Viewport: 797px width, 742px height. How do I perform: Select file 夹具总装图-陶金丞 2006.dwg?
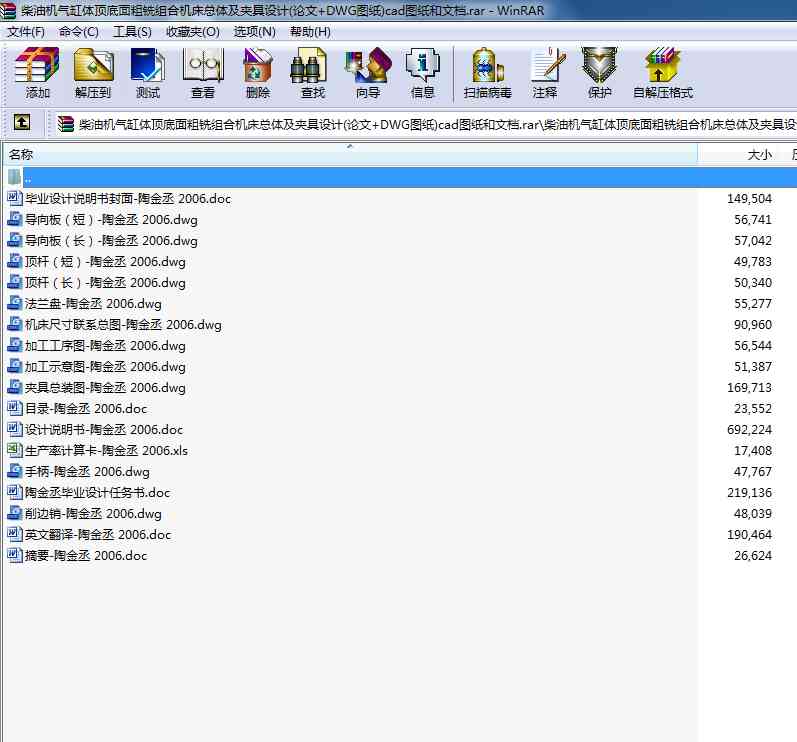click(x=105, y=388)
